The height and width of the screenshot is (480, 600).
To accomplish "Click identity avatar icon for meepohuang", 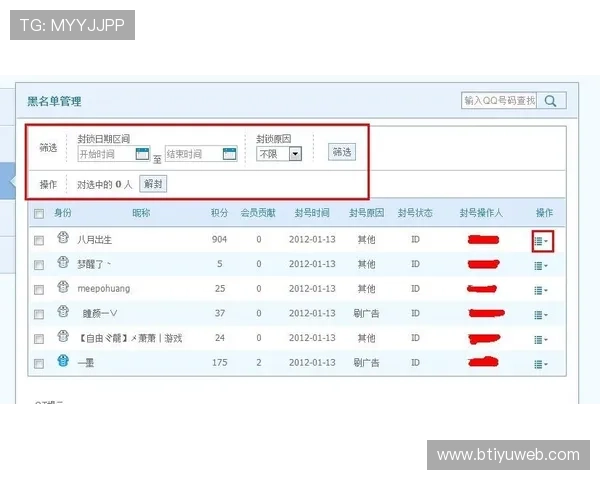I will click(63, 287).
